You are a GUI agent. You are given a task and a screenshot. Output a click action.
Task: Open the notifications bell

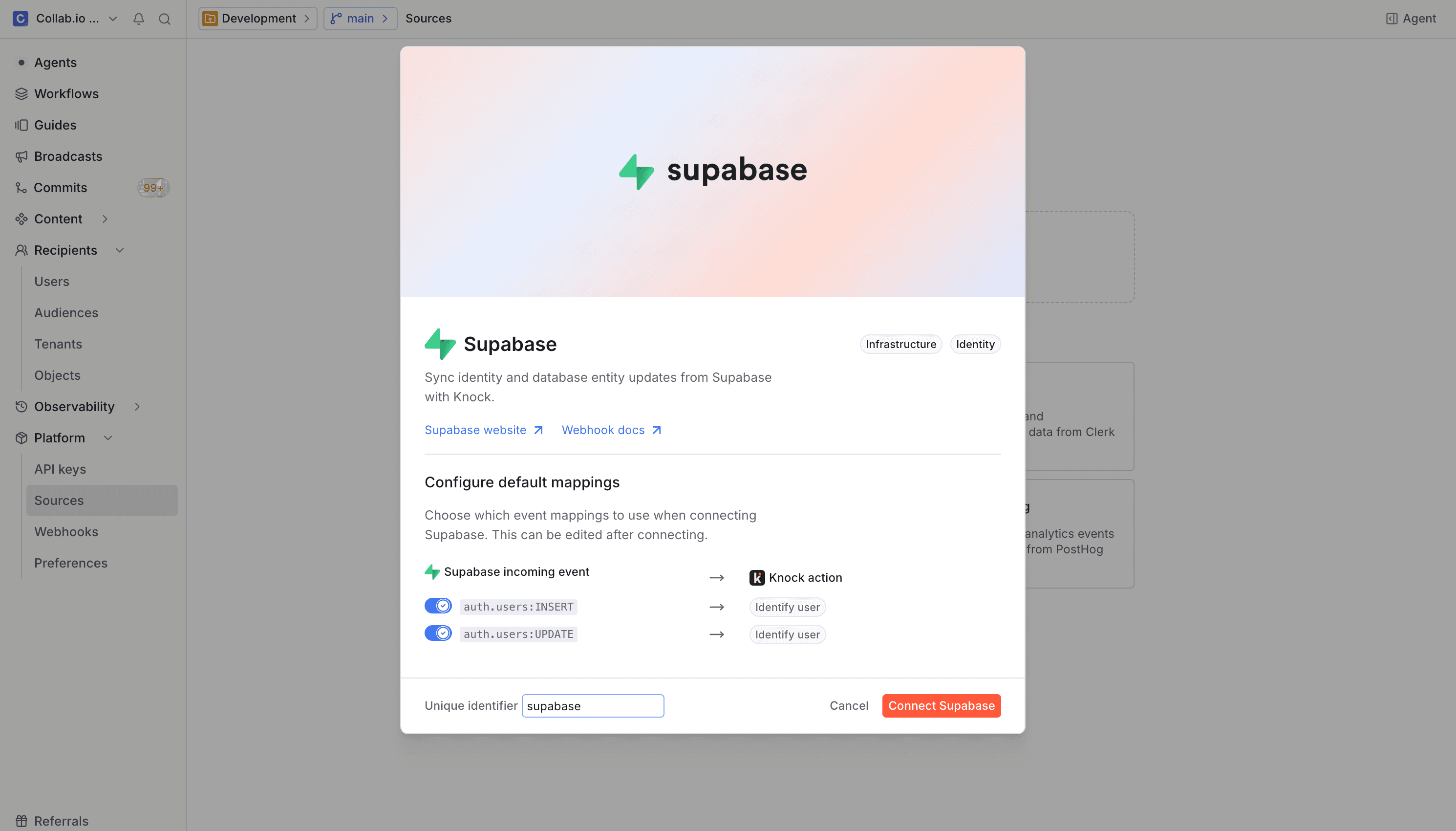[x=138, y=18]
